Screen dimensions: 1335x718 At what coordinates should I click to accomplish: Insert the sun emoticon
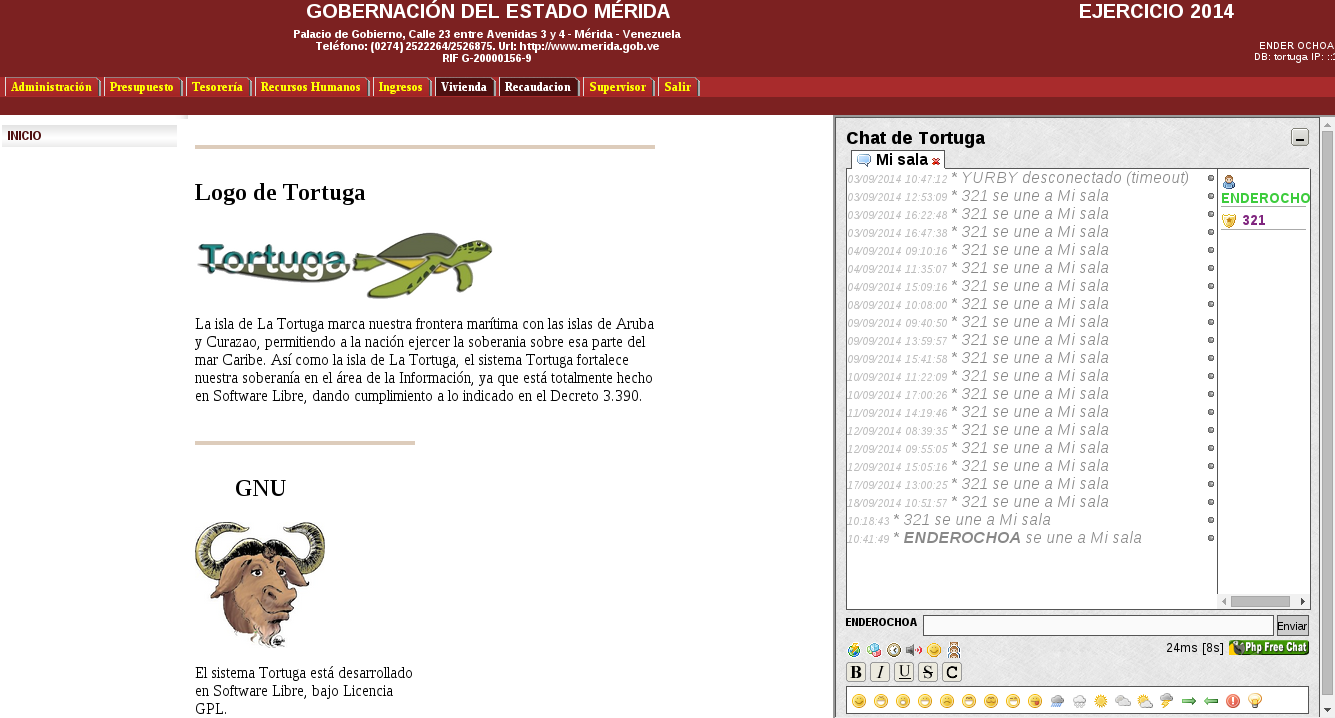pos(1101,701)
